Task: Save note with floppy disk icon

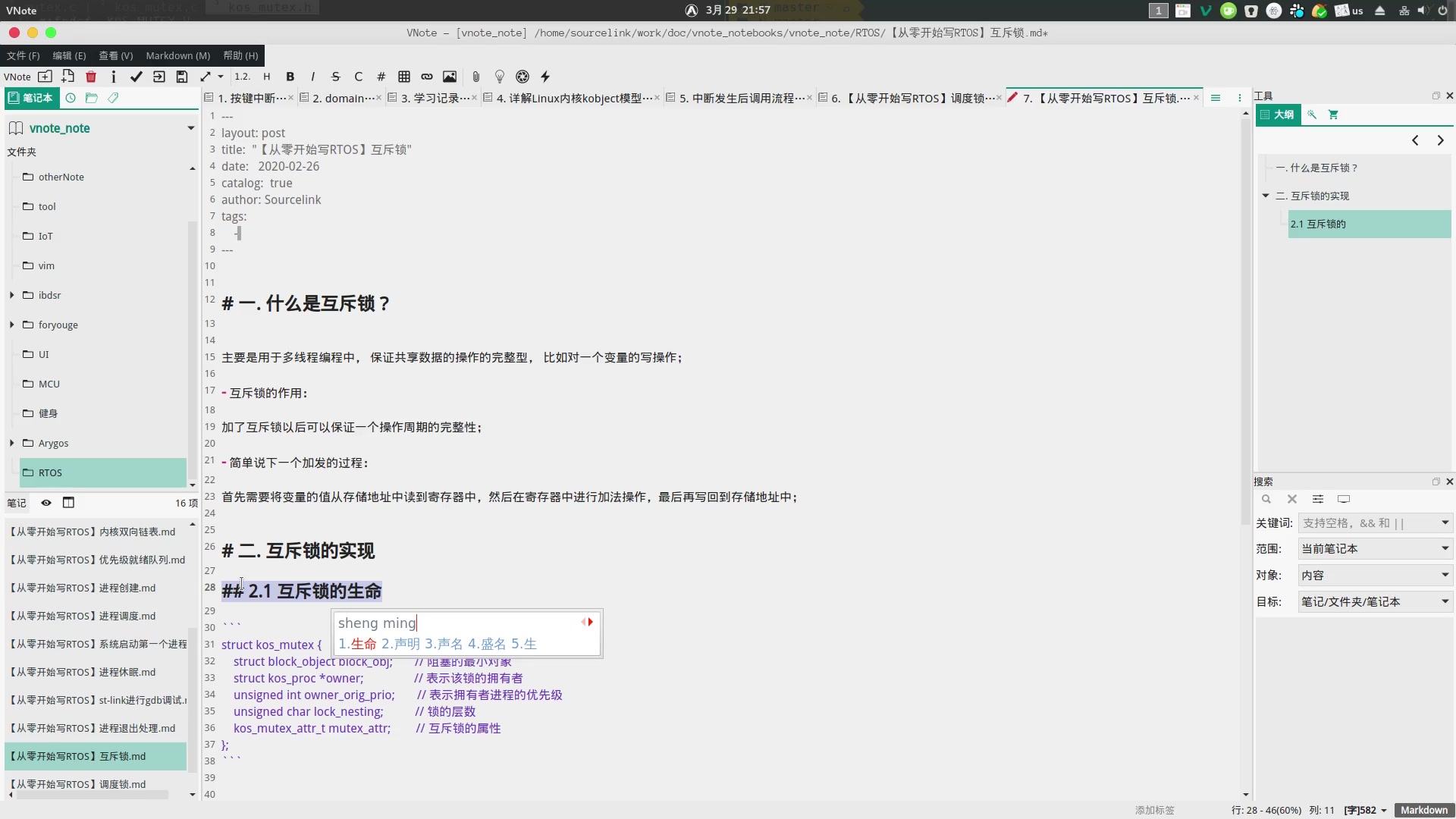Action: click(182, 77)
